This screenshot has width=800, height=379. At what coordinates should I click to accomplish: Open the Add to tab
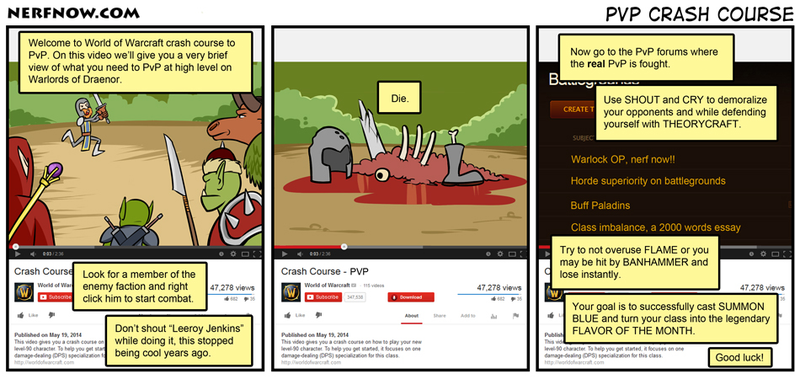[x=468, y=316]
